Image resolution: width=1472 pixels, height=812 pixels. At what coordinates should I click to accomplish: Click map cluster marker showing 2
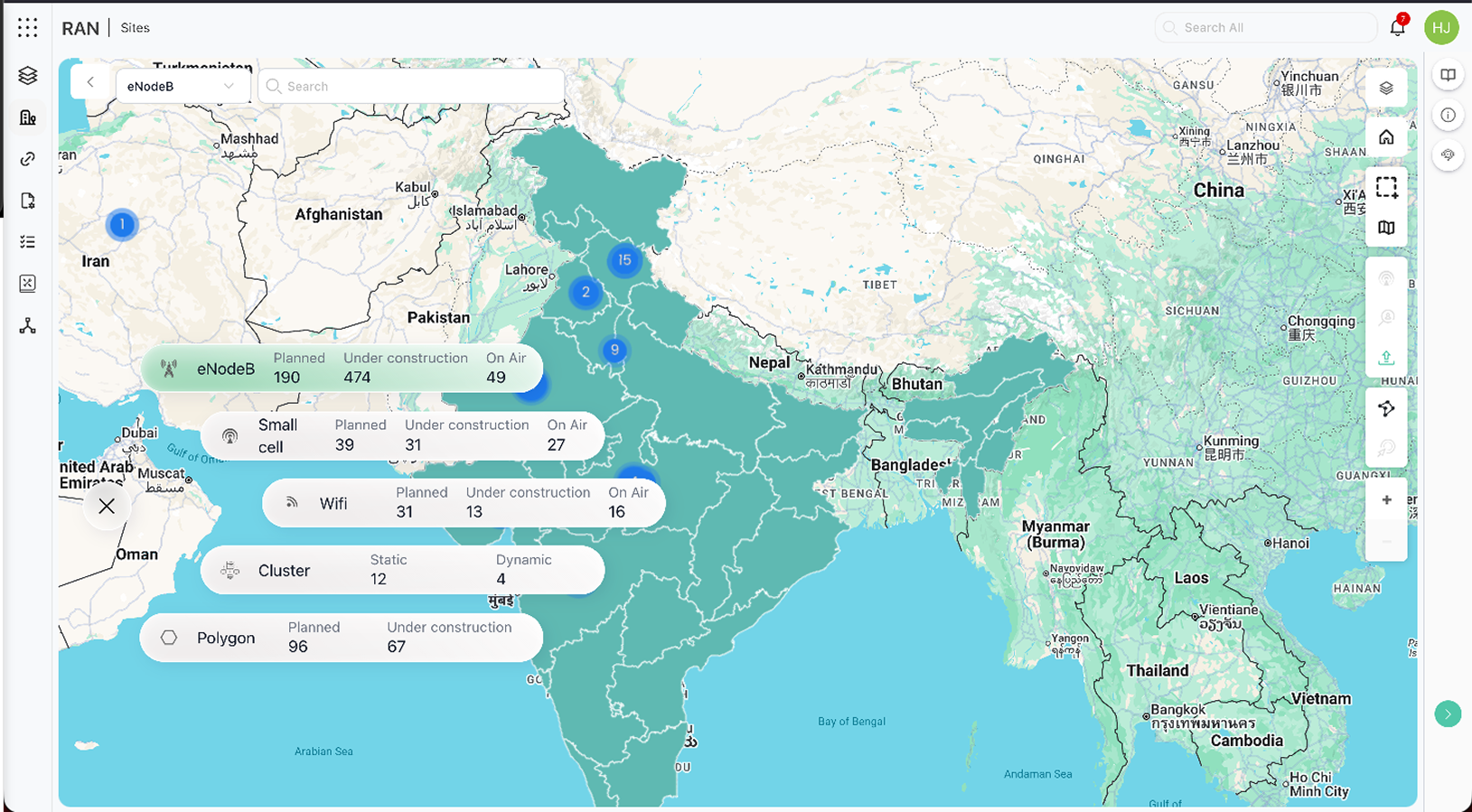click(586, 292)
